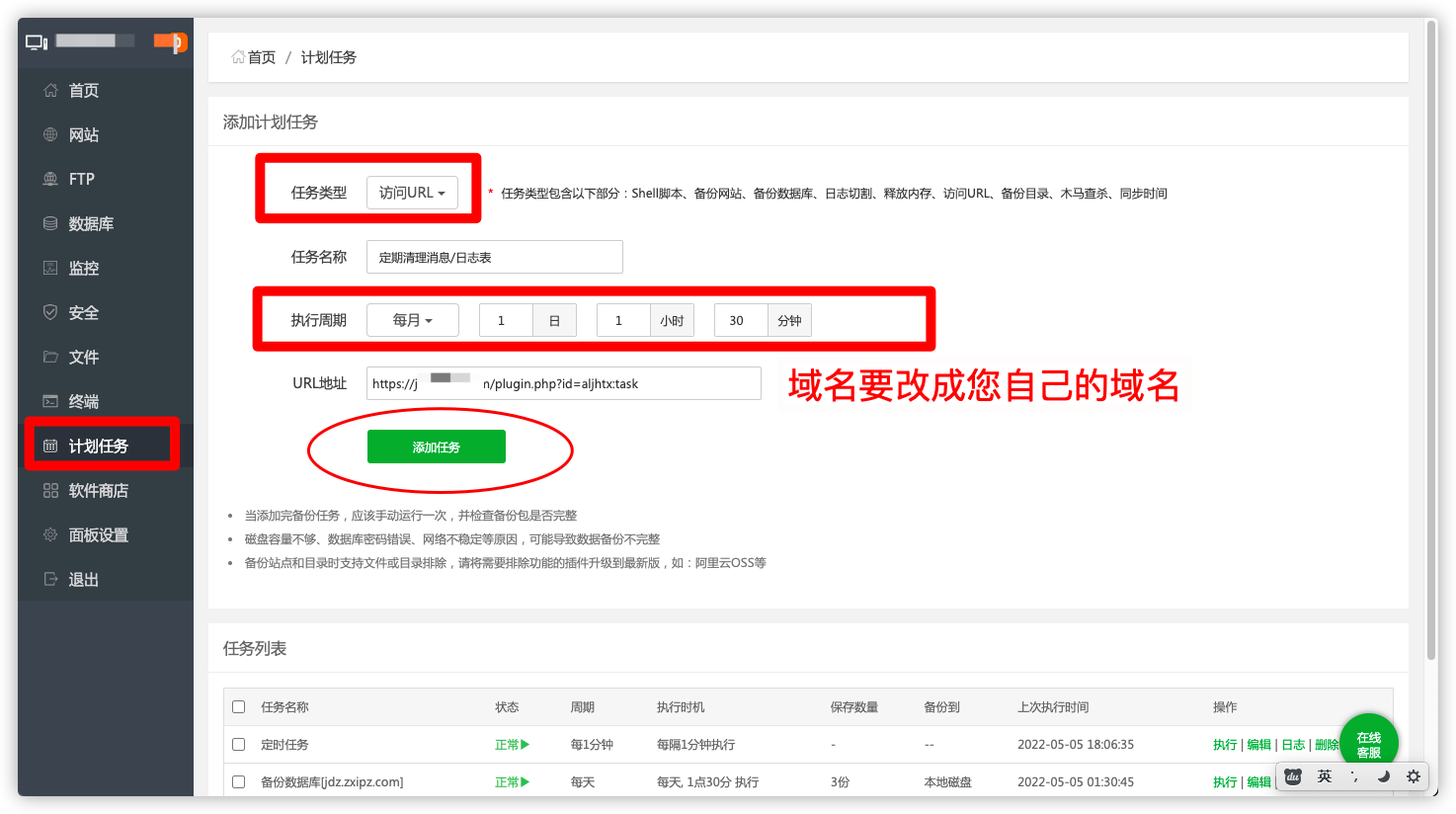Click the 任务名称 column header
The width and height of the screenshot is (1456, 814).
tap(284, 707)
